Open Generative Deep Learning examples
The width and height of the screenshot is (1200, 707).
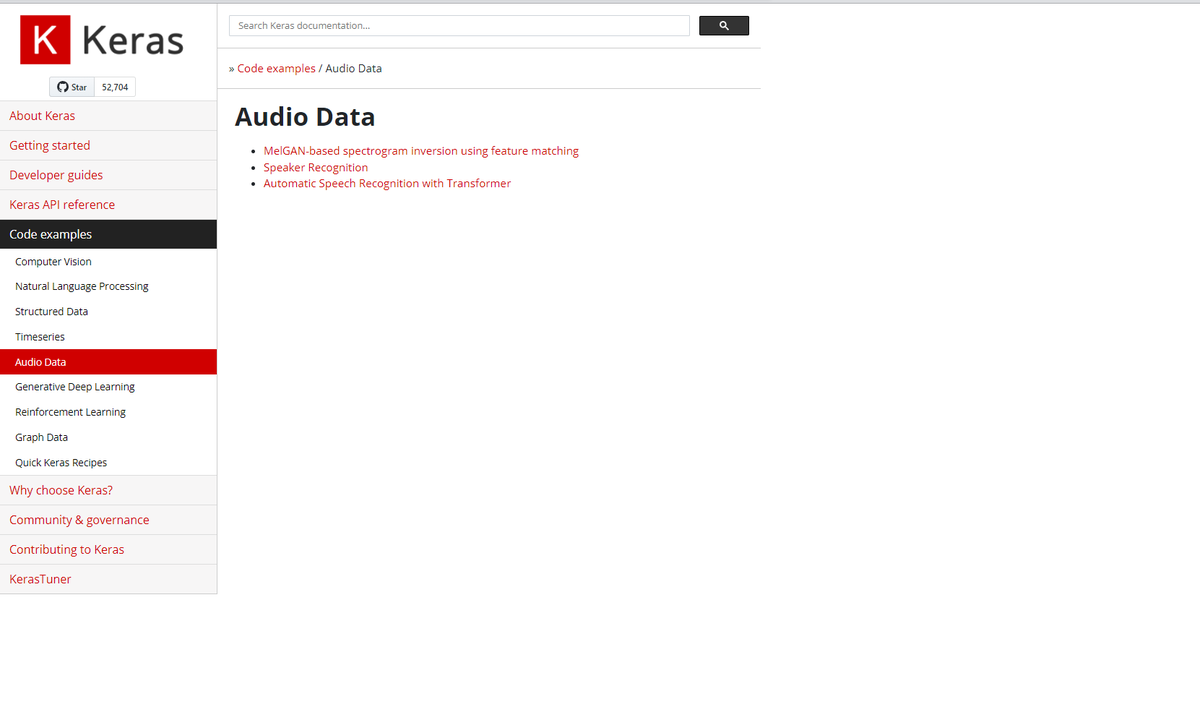tap(108, 387)
